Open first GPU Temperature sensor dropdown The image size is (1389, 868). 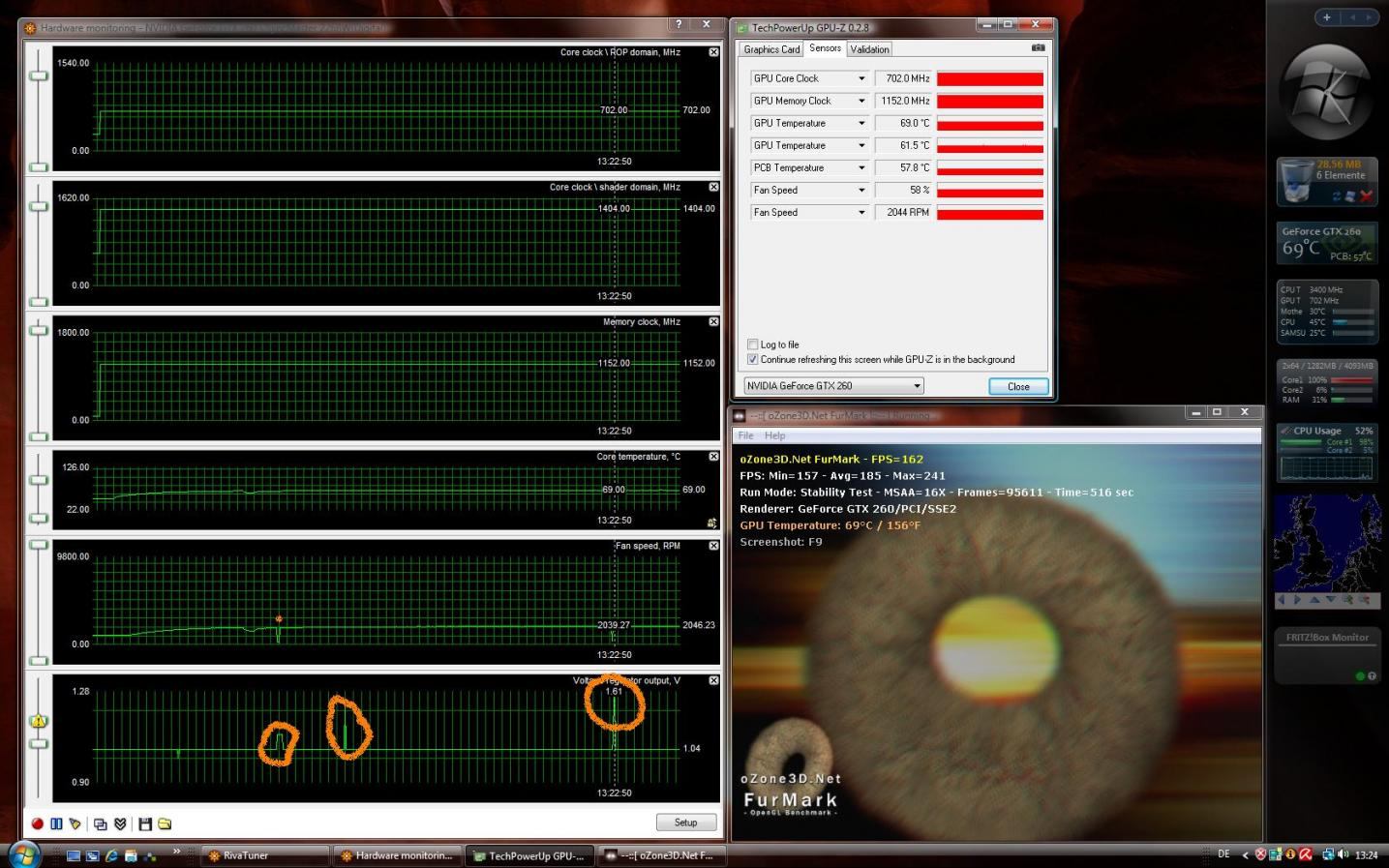[x=861, y=123]
